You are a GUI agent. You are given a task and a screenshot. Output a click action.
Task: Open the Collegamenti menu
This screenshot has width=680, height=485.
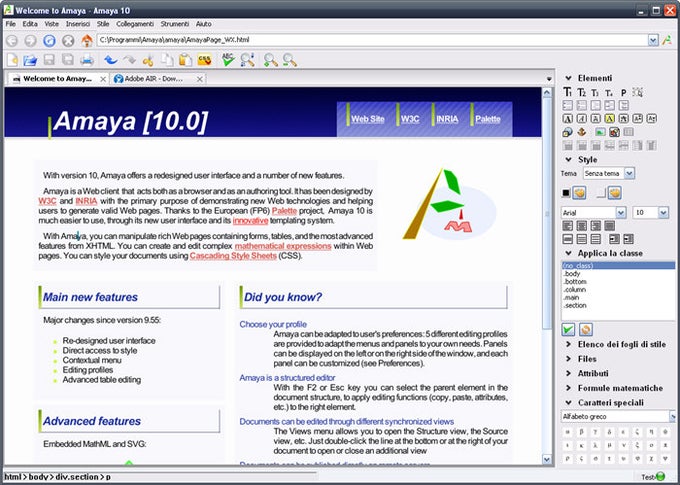click(x=135, y=24)
